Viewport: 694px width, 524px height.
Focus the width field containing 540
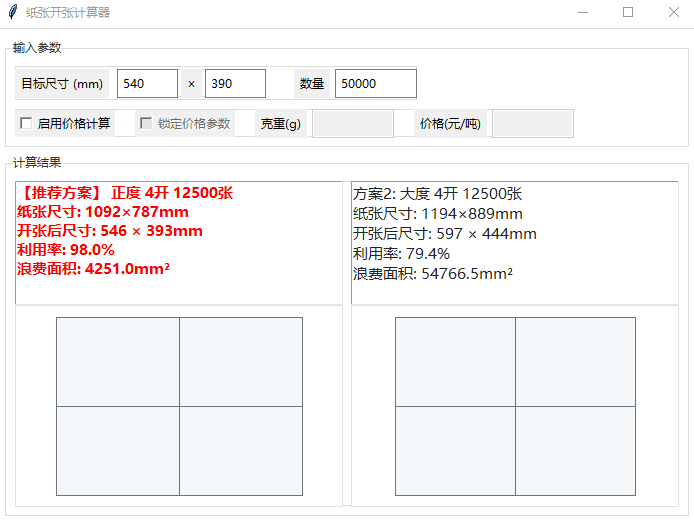click(147, 84)
